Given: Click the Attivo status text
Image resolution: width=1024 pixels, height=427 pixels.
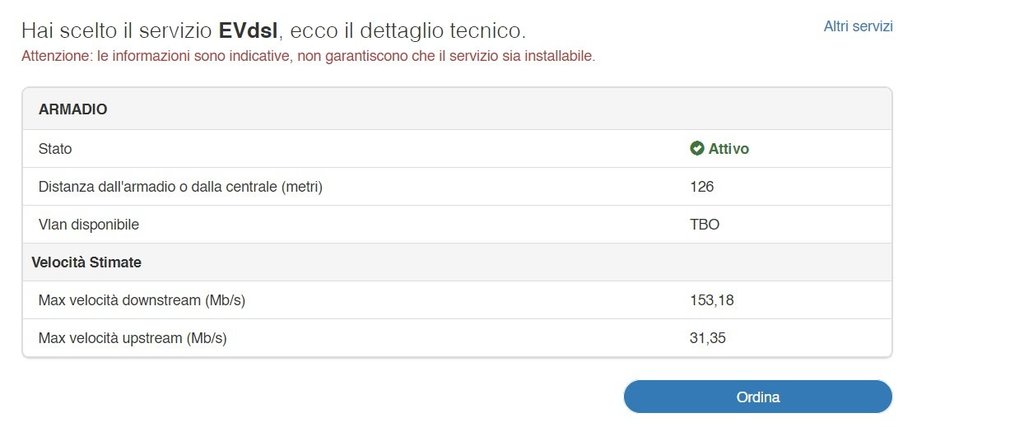Looking at the screenshot, I should point(729,149).
